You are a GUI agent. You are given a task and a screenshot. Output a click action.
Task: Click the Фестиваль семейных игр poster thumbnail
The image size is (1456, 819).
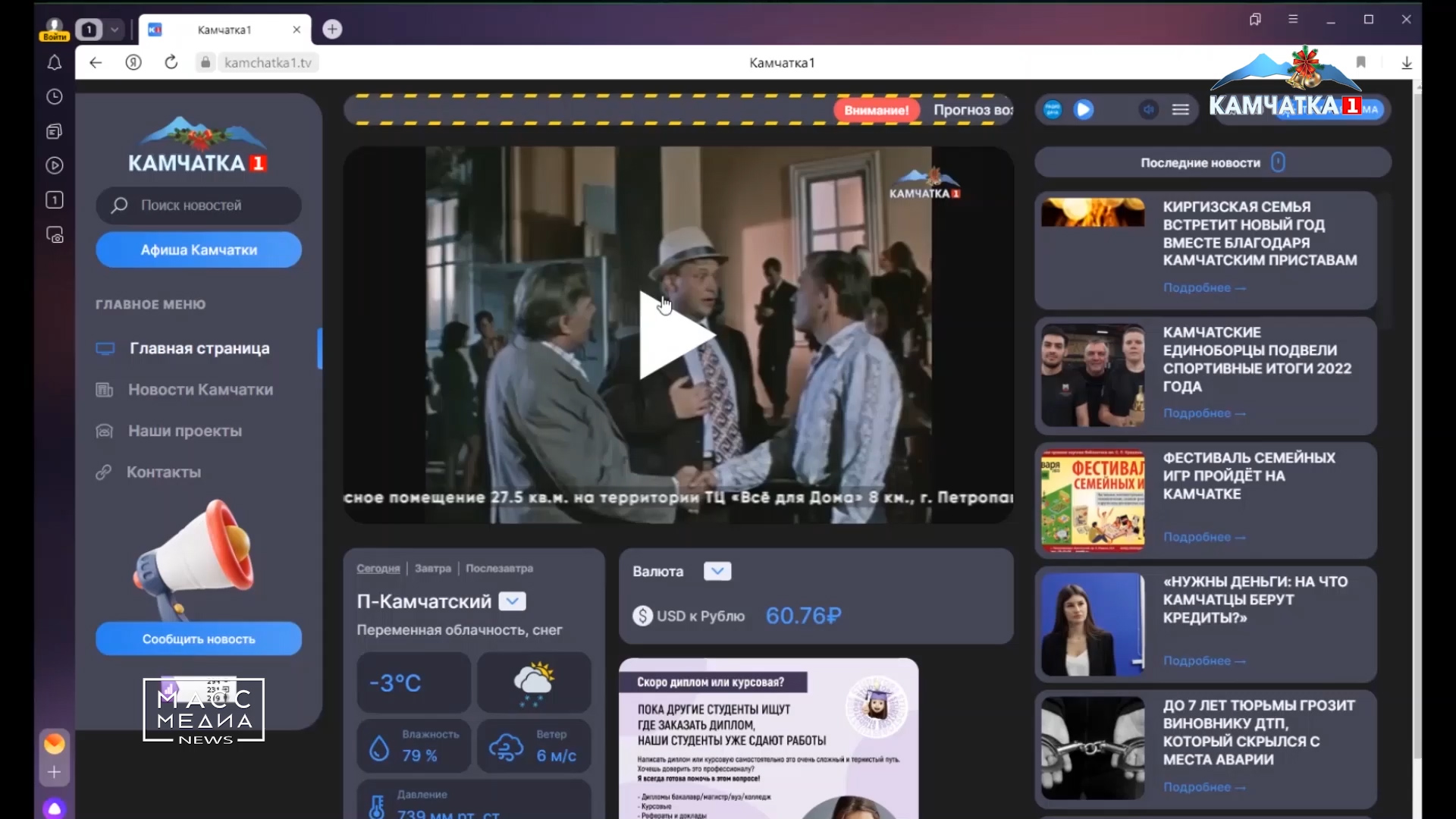coord(1093,500)
